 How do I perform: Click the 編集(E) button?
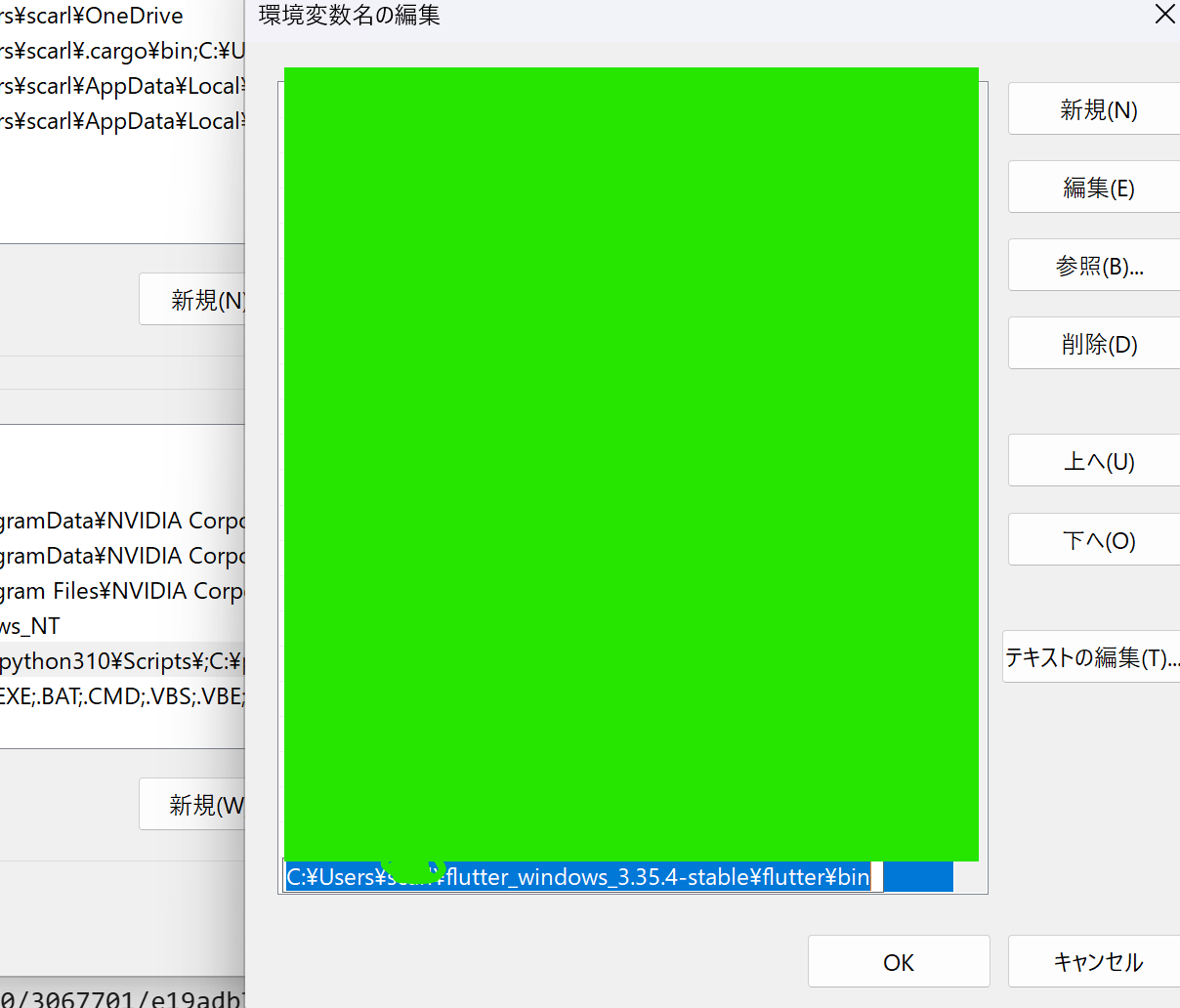click(x=1096, y=188)
